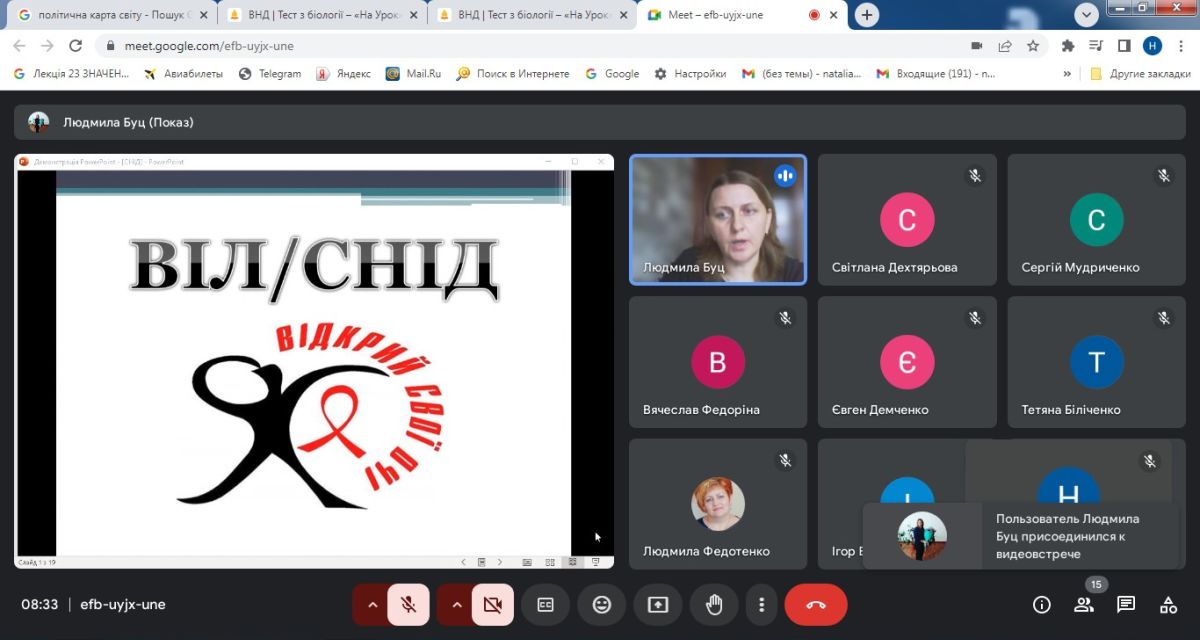Open the emoji reactions picker
Image resolution: width=1200 pixels, height=640 pixels.
point(601,605)
